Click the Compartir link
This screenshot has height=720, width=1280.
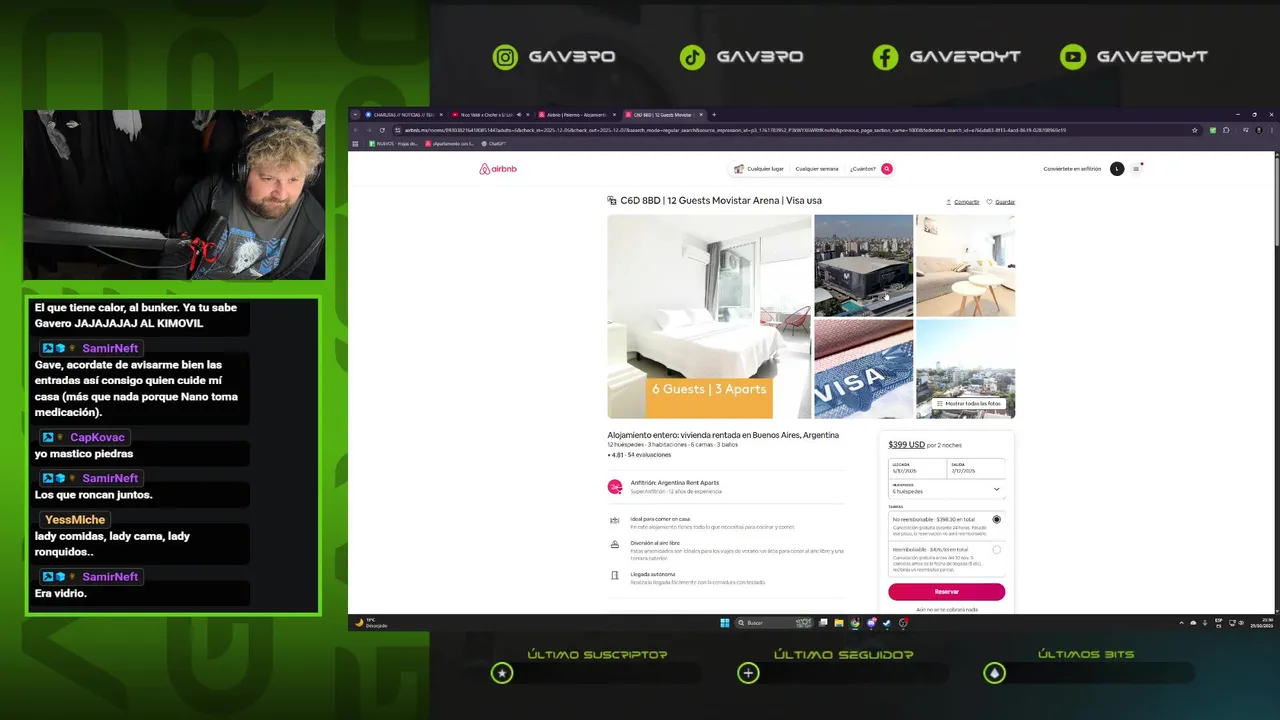[966, 202]
